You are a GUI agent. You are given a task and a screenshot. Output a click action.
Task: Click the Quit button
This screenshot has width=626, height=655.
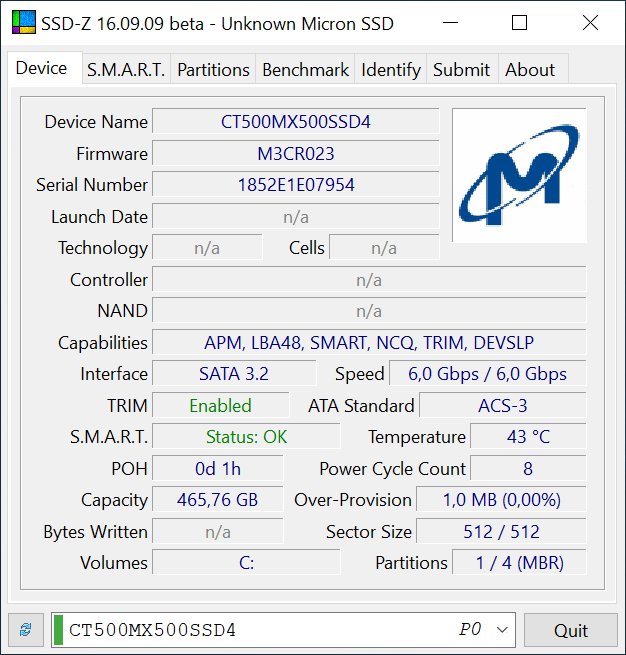[570, 630]
